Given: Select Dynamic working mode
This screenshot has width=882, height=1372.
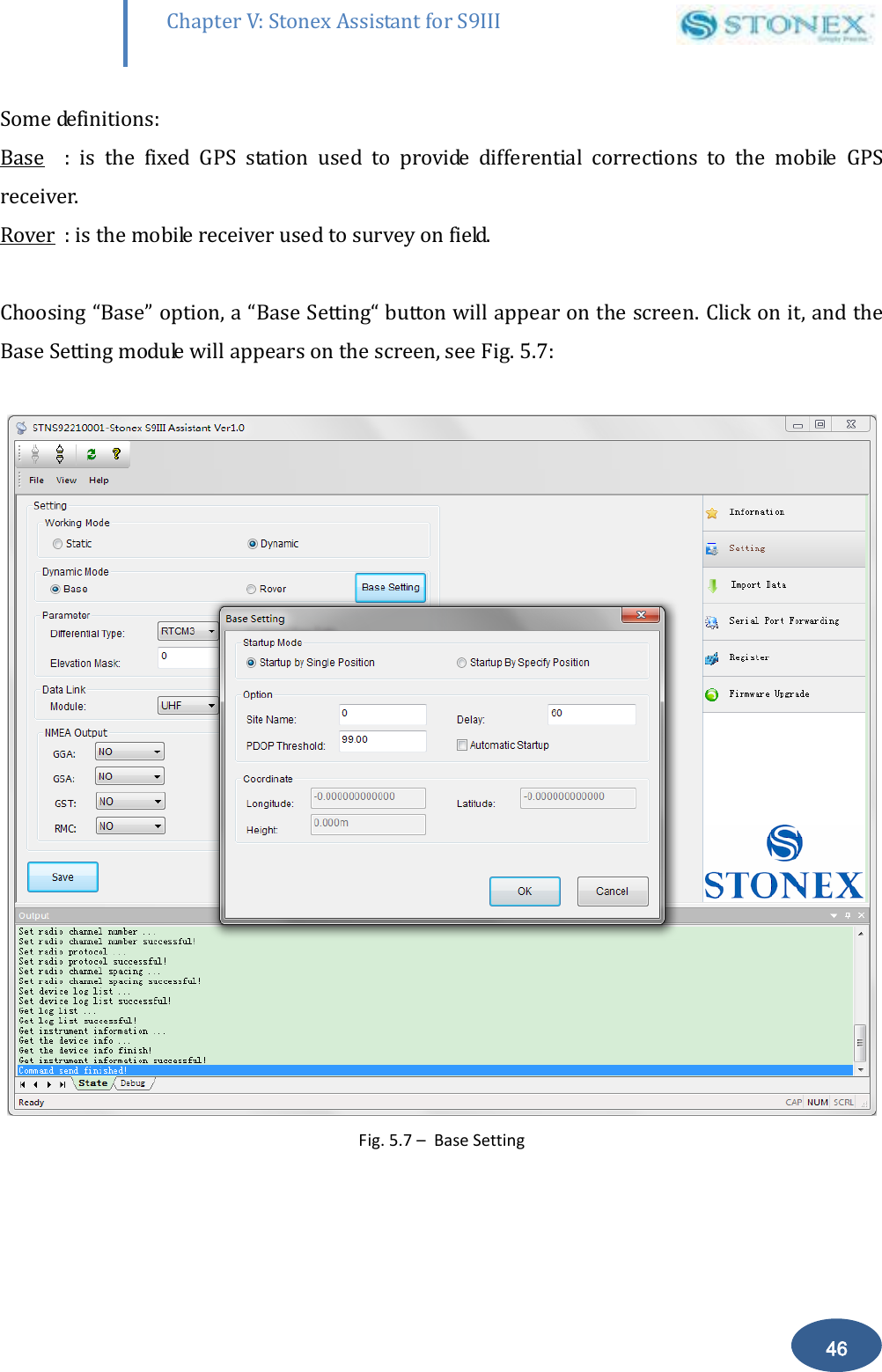Looking at the screenshot, I should 273,544.
